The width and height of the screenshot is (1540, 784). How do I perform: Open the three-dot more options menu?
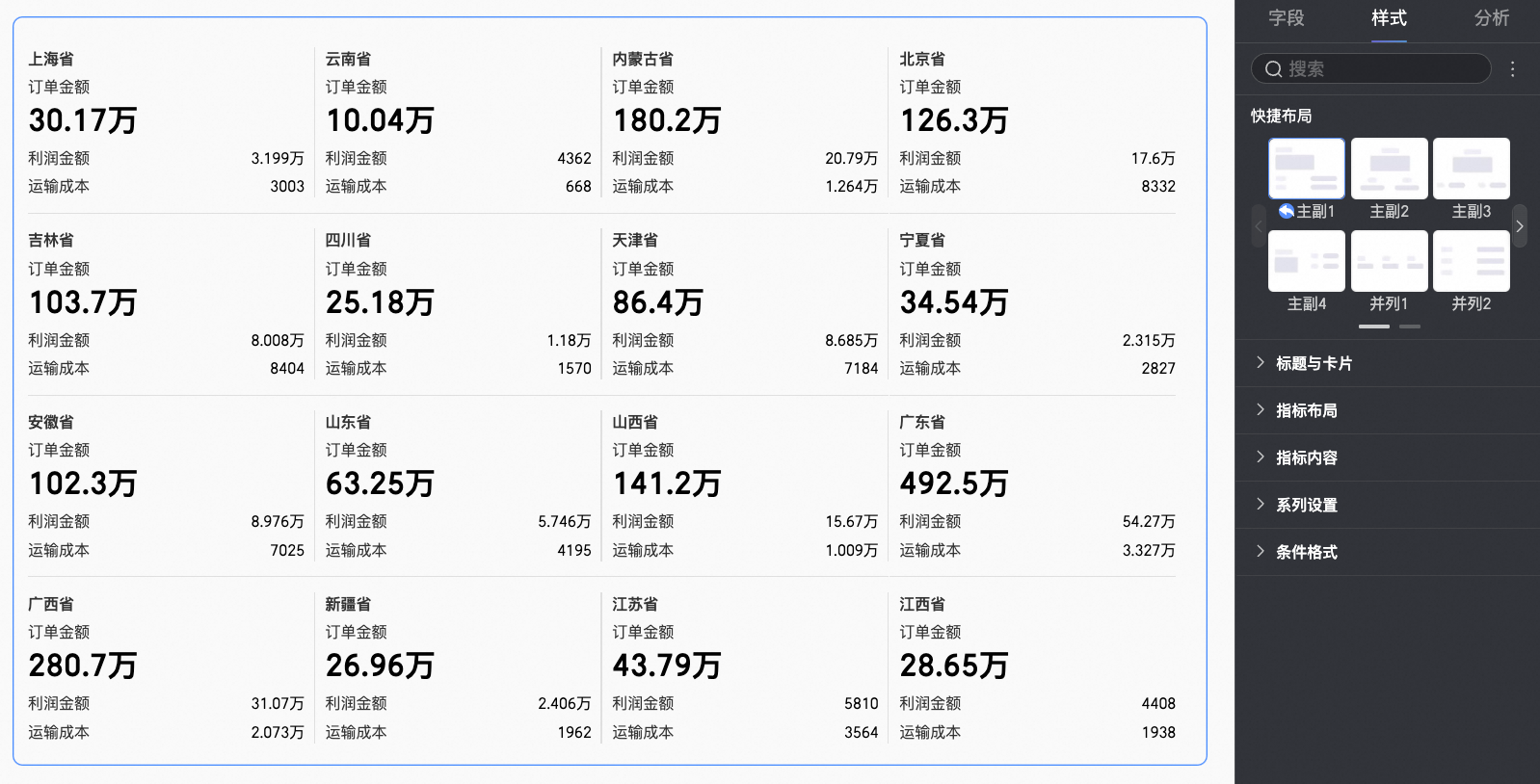tap(1512, 69)
